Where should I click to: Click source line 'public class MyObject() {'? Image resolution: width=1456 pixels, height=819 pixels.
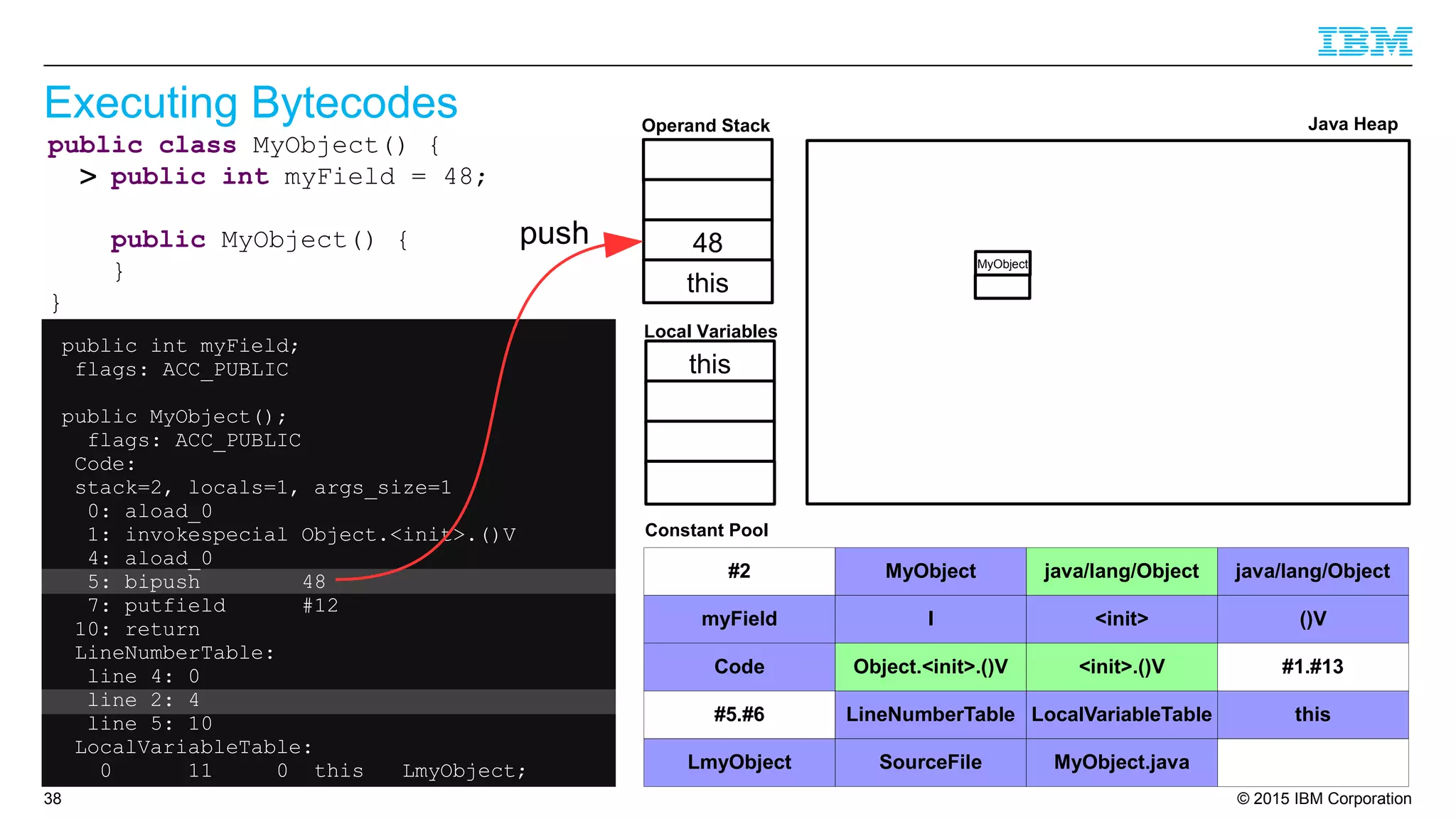point(244,145)
